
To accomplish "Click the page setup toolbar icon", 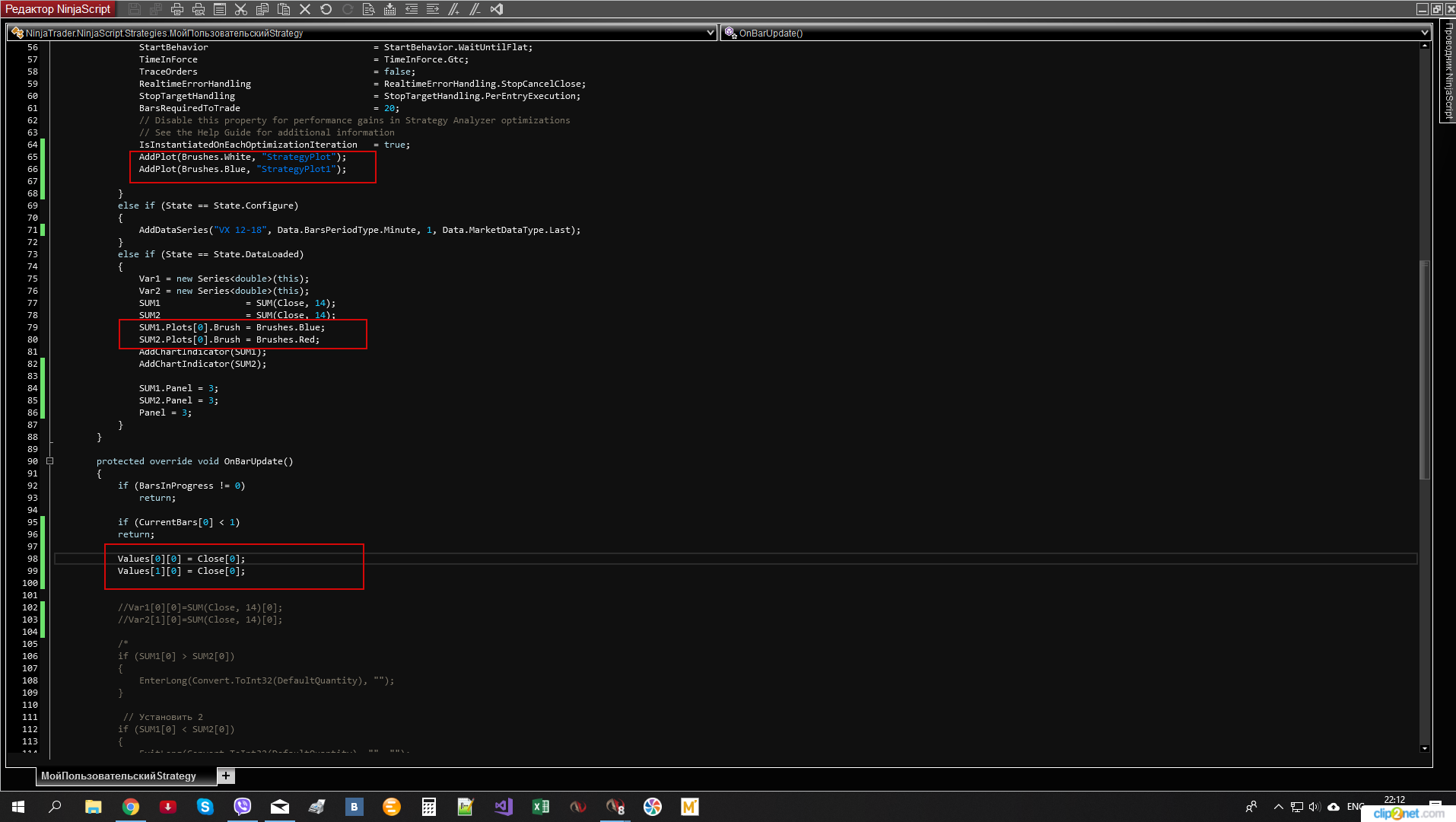I will pyautogui.click(x=220, y=9).
